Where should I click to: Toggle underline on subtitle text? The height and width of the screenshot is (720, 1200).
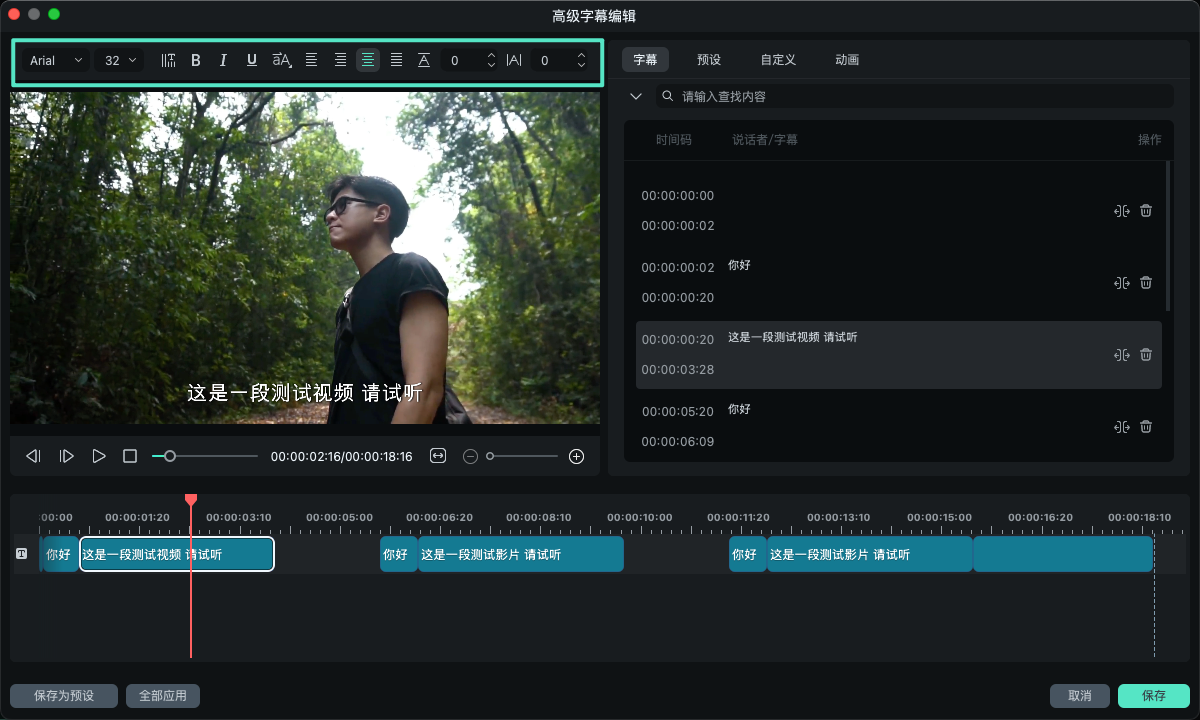coord(251,61)
